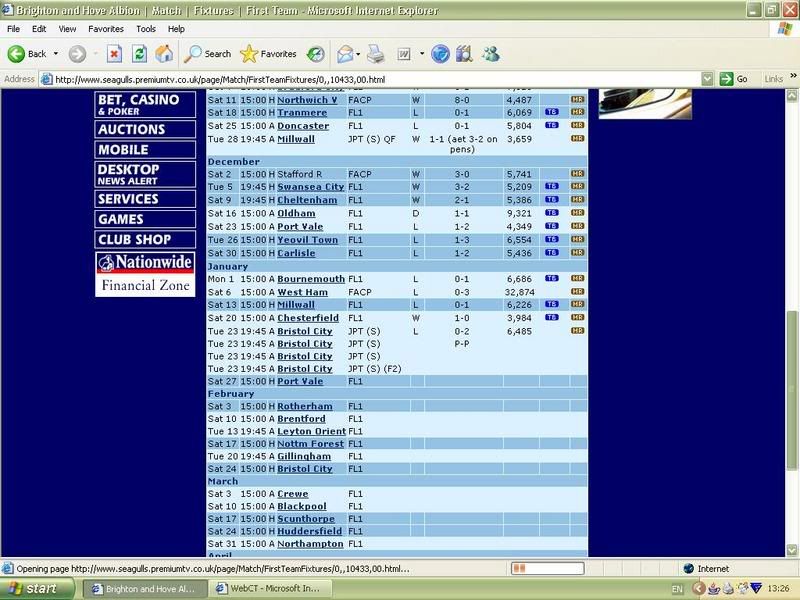Open Back button history dropdown arrow
800x600 pixels.
pos(56,54)
